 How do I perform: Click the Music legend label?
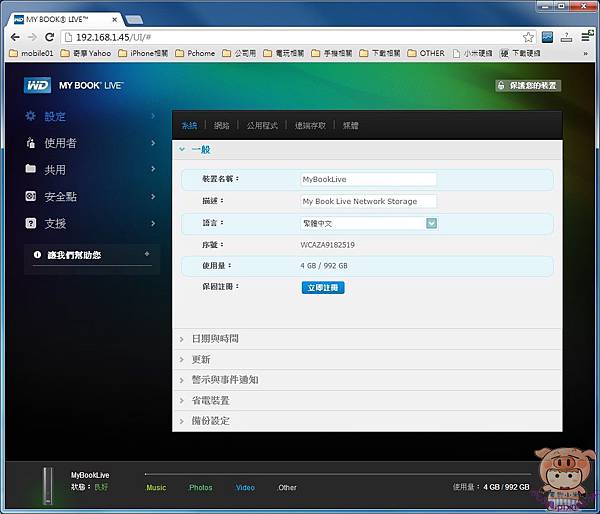(156, 488)
